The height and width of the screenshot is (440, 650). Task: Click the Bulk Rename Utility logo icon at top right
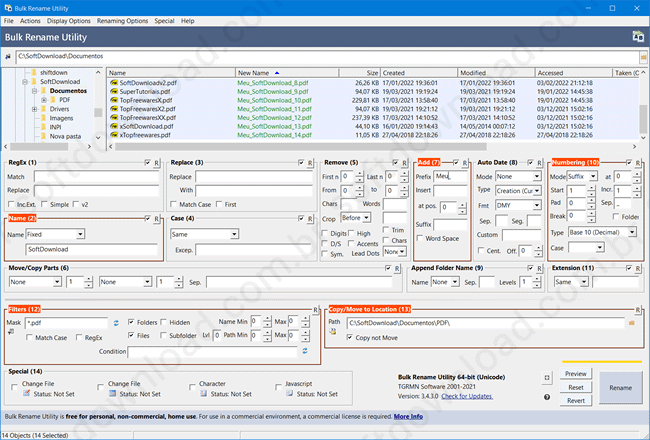click(638, 36)
